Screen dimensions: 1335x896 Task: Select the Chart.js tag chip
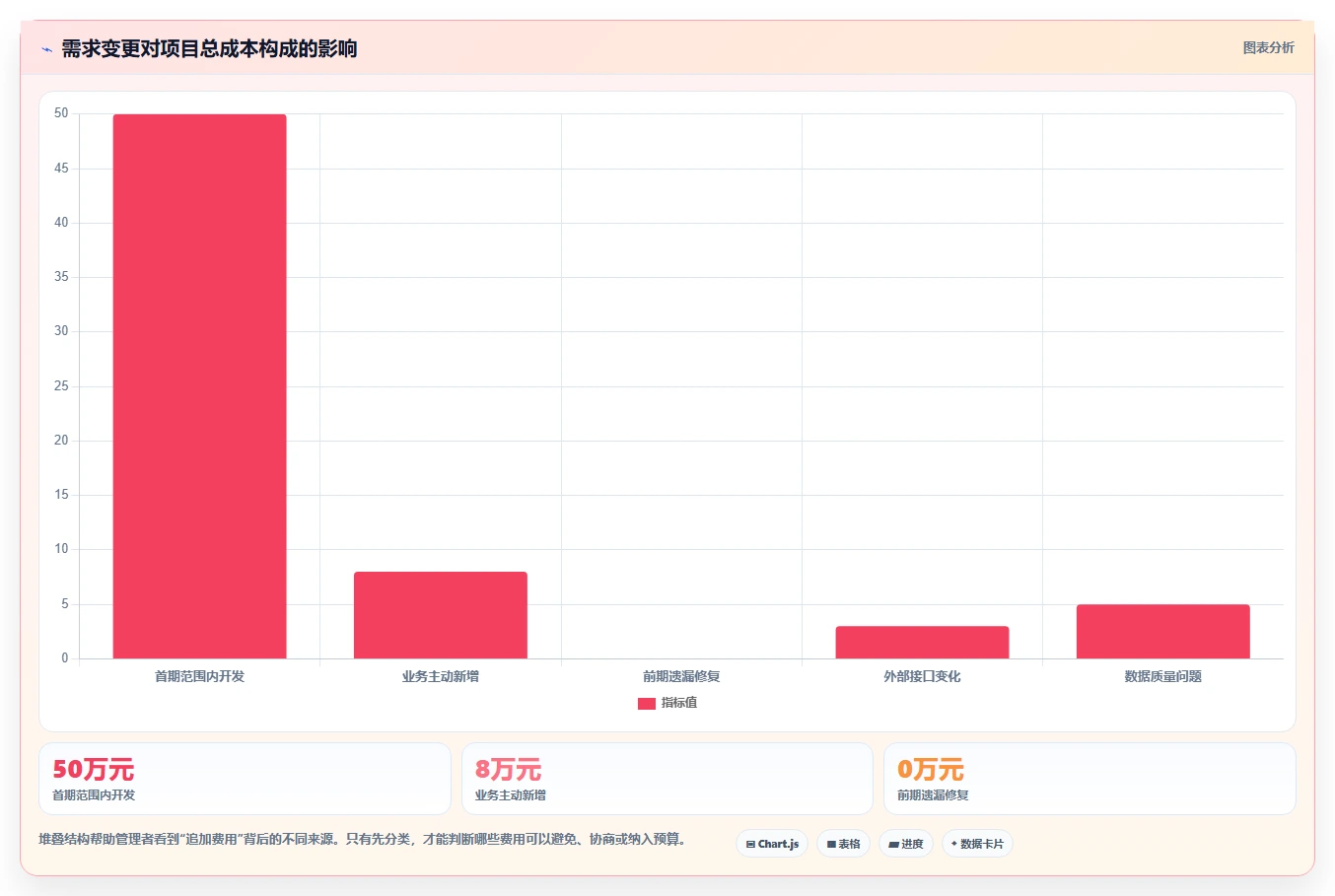772,844
